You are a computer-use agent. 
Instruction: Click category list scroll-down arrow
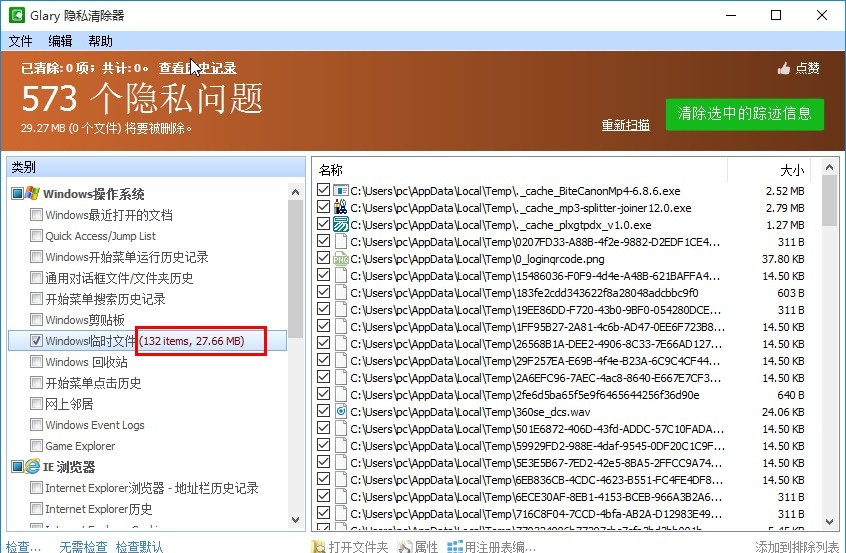(295, 520)
